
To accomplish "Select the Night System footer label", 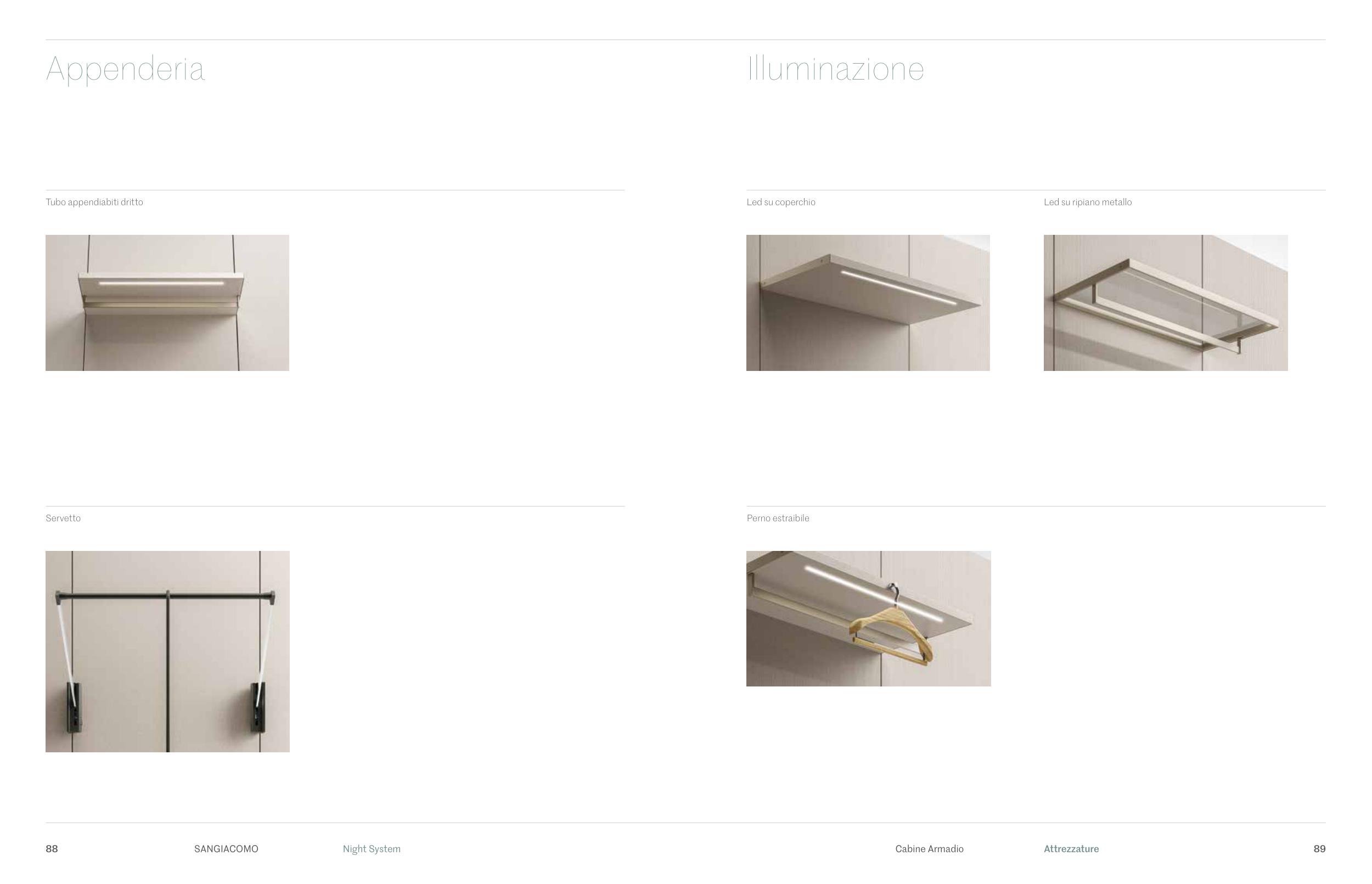I will coord(372,849).
